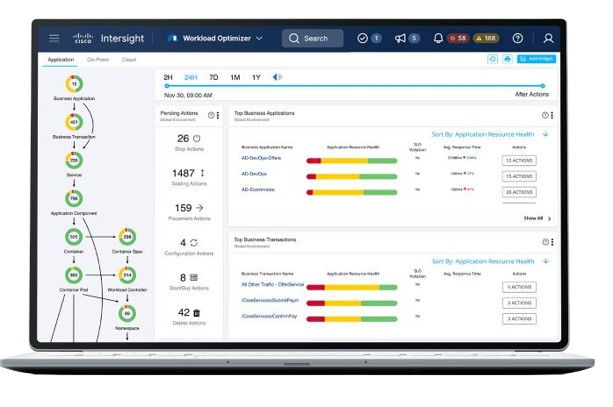
Task: Select the Container supply chain node
Action: [x=74, y=237]
